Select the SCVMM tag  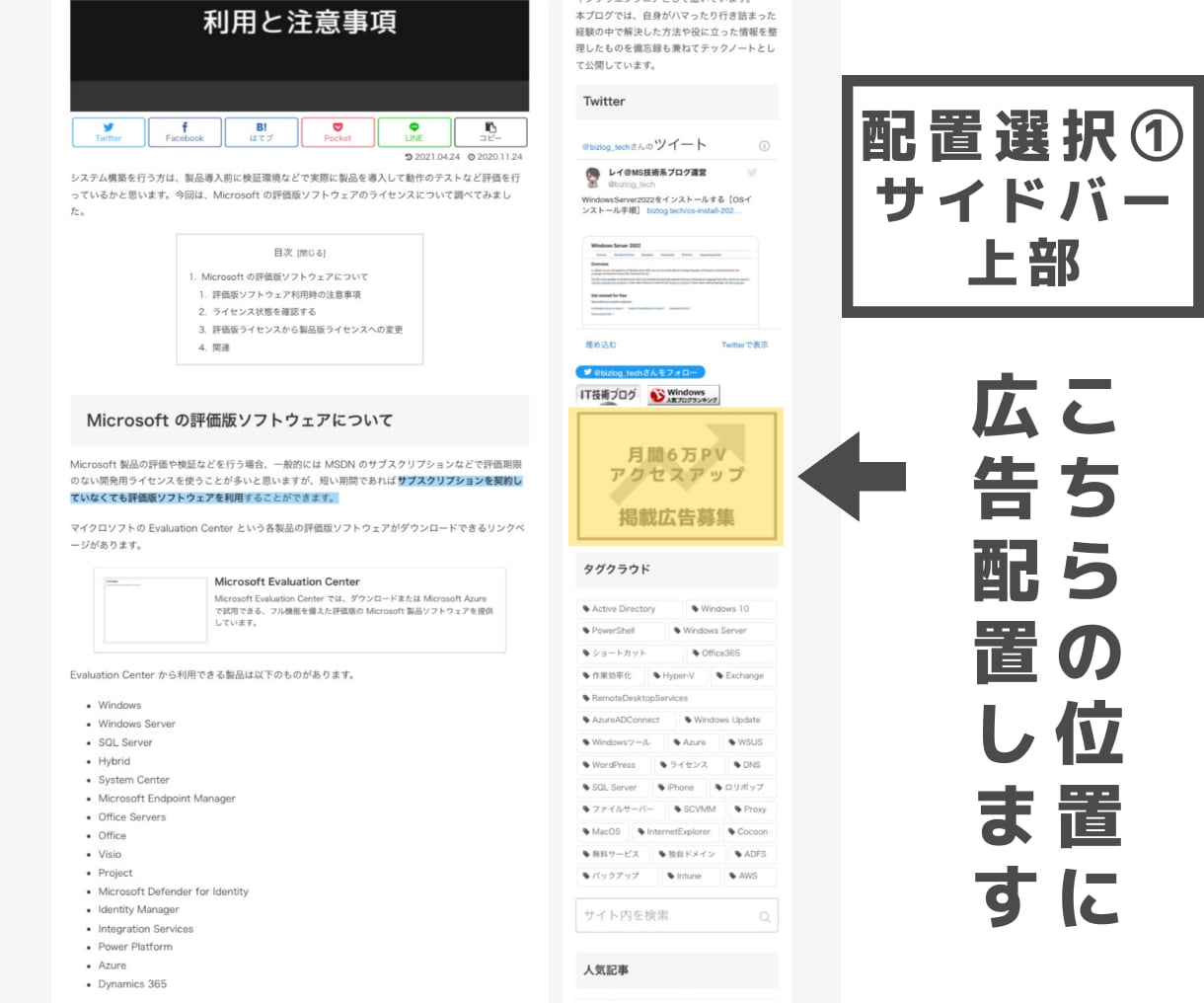pos(700,810)
